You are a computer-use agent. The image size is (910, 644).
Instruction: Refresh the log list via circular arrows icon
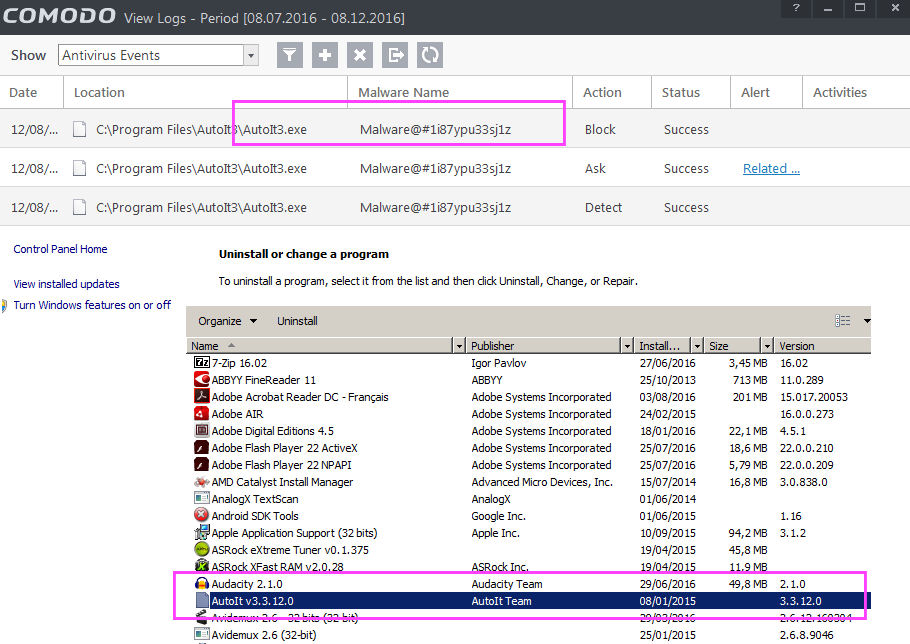coord(430,55)
